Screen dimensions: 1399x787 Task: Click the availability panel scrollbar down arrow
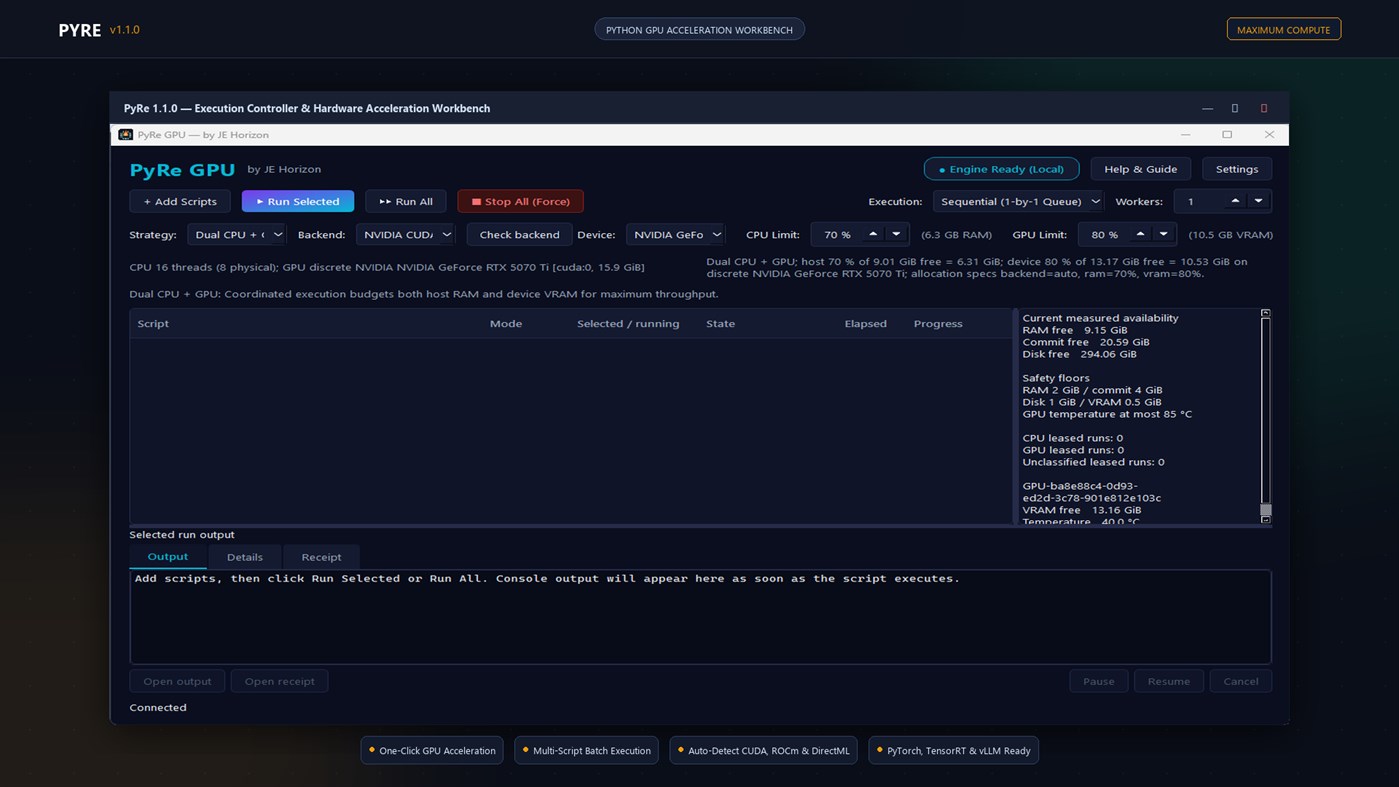pos(1265,519)
